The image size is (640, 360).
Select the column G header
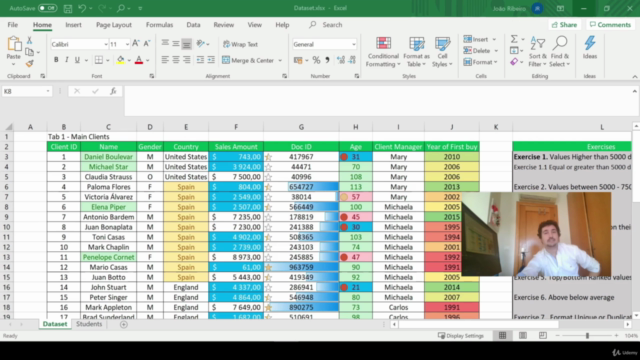pyautogui.click(x=301, y=127)
